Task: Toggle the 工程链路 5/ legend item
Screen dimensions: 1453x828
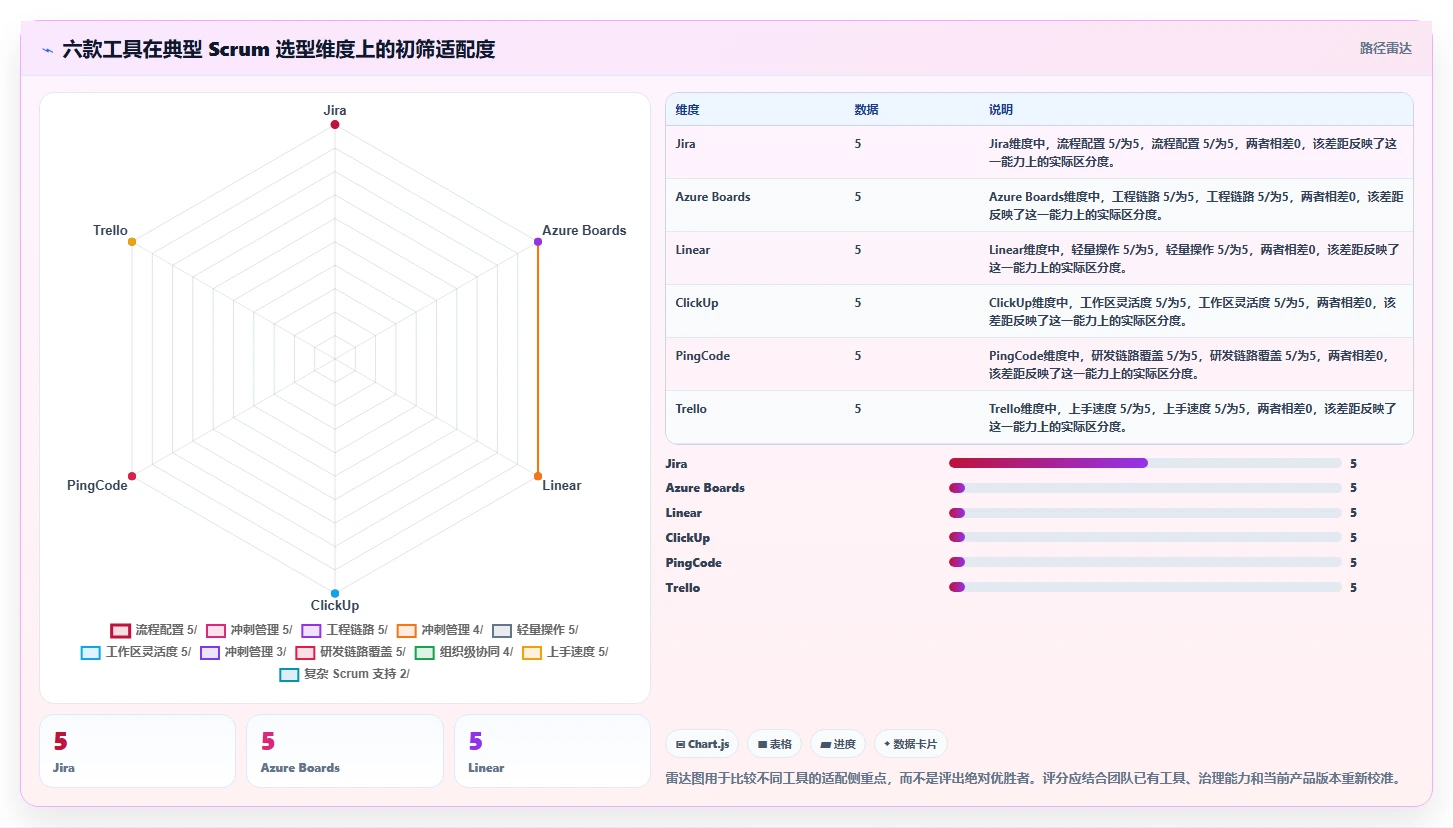Action: (x=344, y=630)
